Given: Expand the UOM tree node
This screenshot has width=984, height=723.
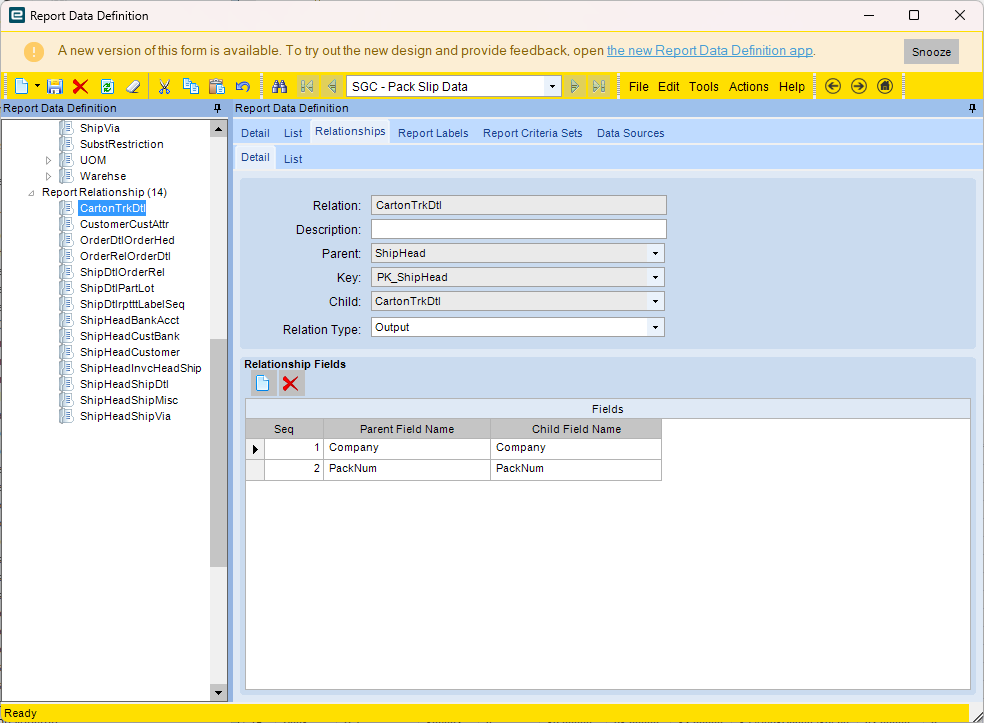Looking at the screenshot, I should tap(48, 160).
